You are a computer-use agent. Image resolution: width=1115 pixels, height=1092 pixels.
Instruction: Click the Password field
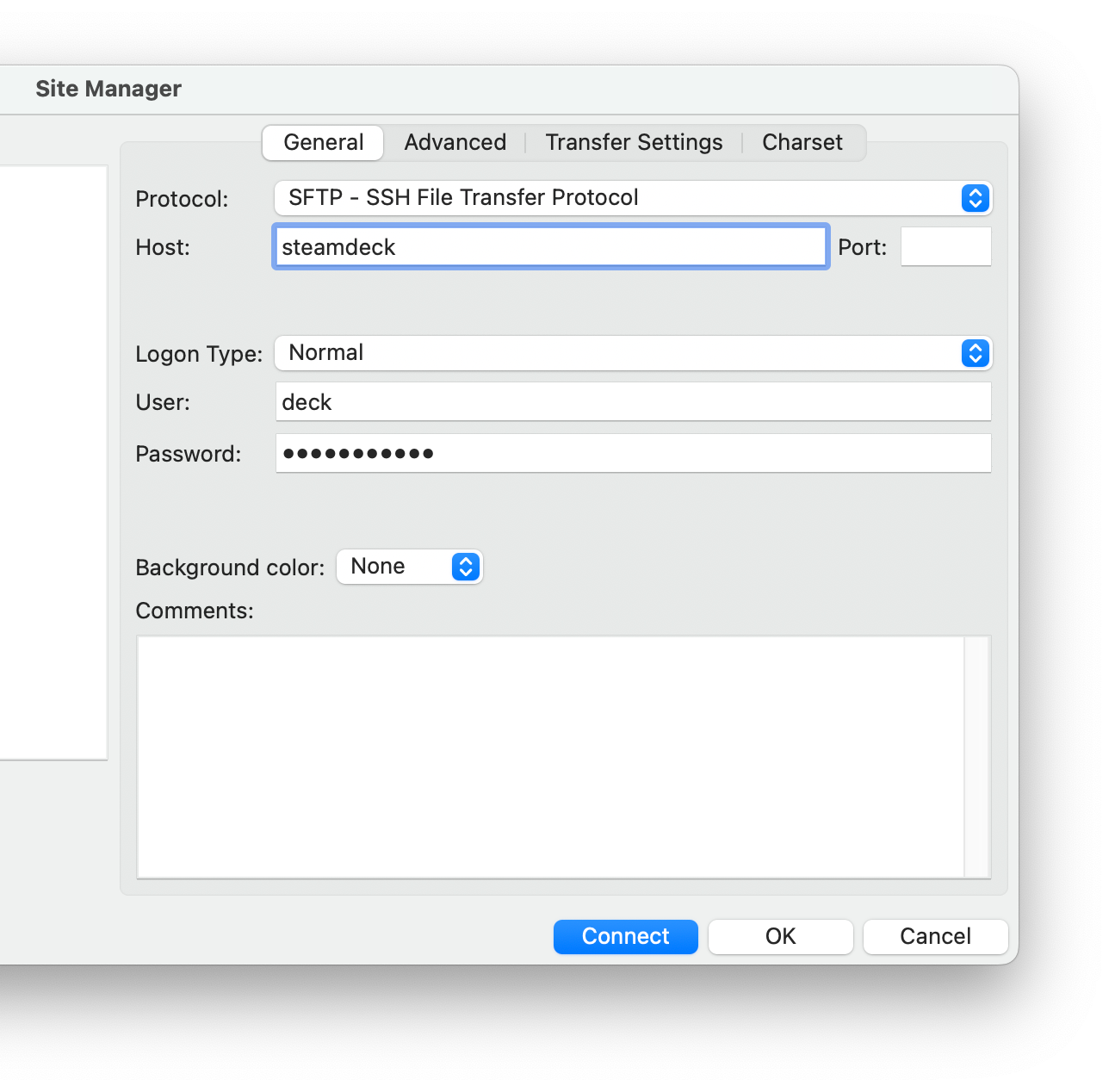[x=633, y=453]
